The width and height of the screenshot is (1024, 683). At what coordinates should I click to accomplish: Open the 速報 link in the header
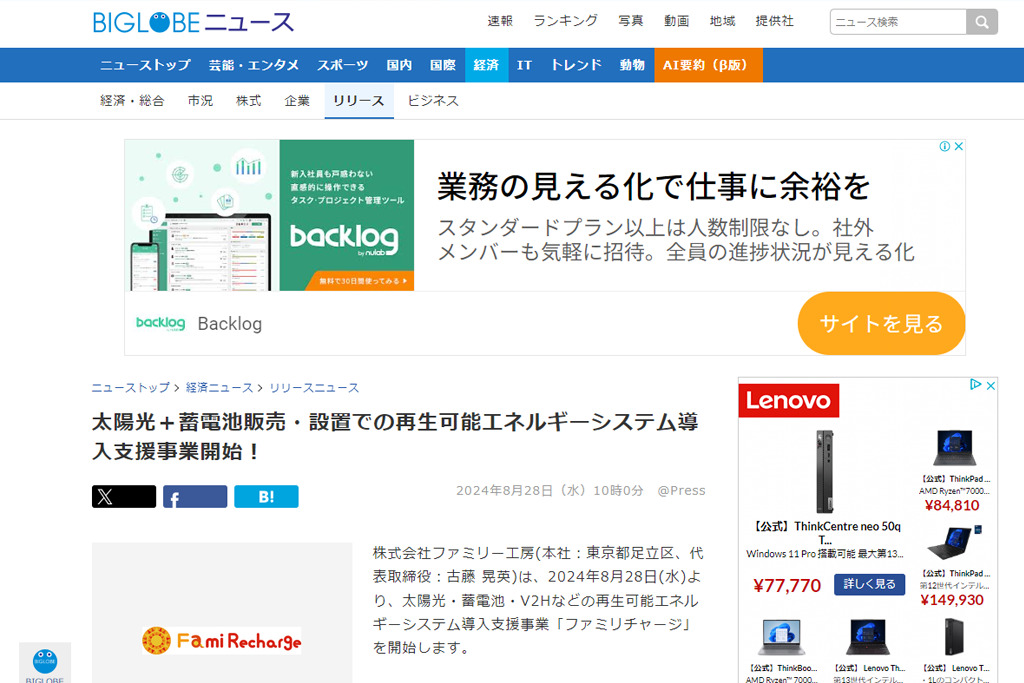[x=500, y=22]
